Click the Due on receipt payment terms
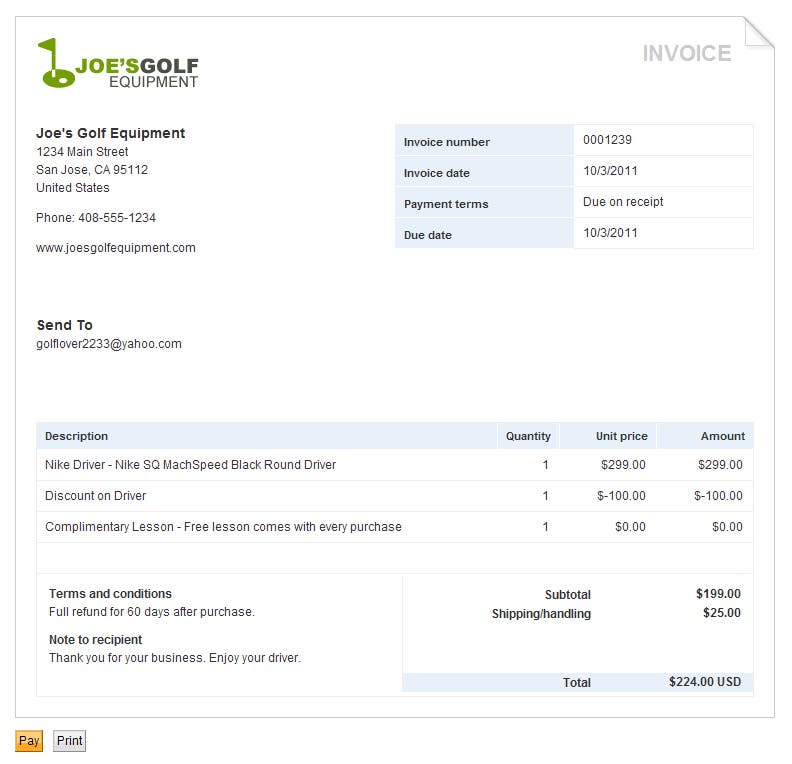 (623, 202)
